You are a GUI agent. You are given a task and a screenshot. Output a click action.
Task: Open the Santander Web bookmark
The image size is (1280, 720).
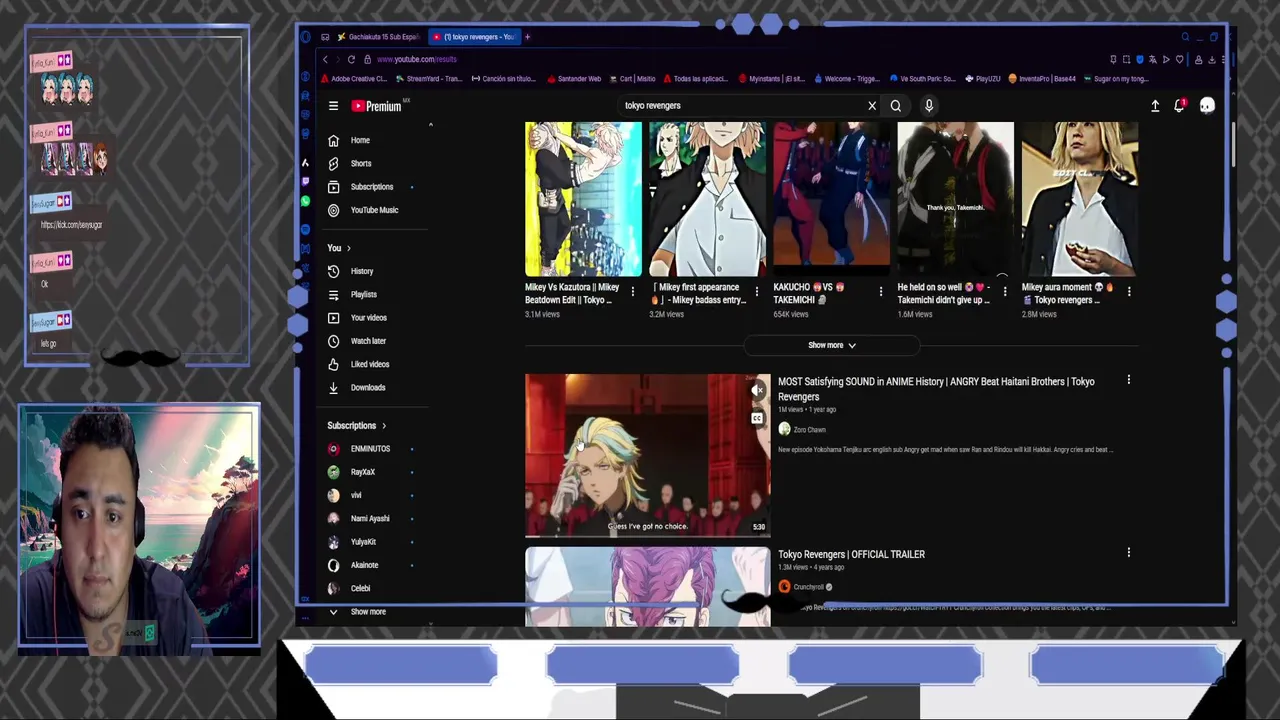pos(575,79)
